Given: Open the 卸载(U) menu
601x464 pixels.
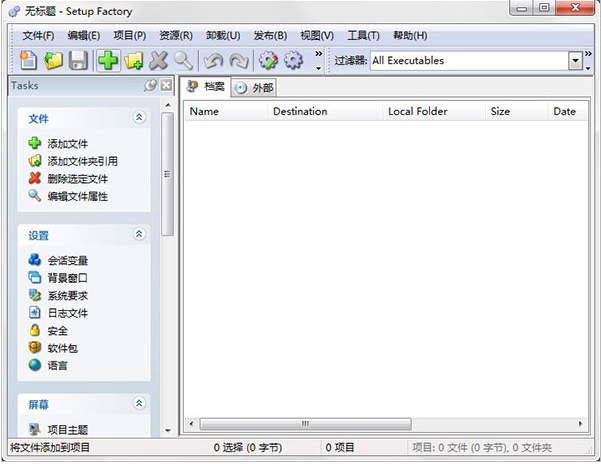Looking at the screenshot, I should tap(223, 36).
